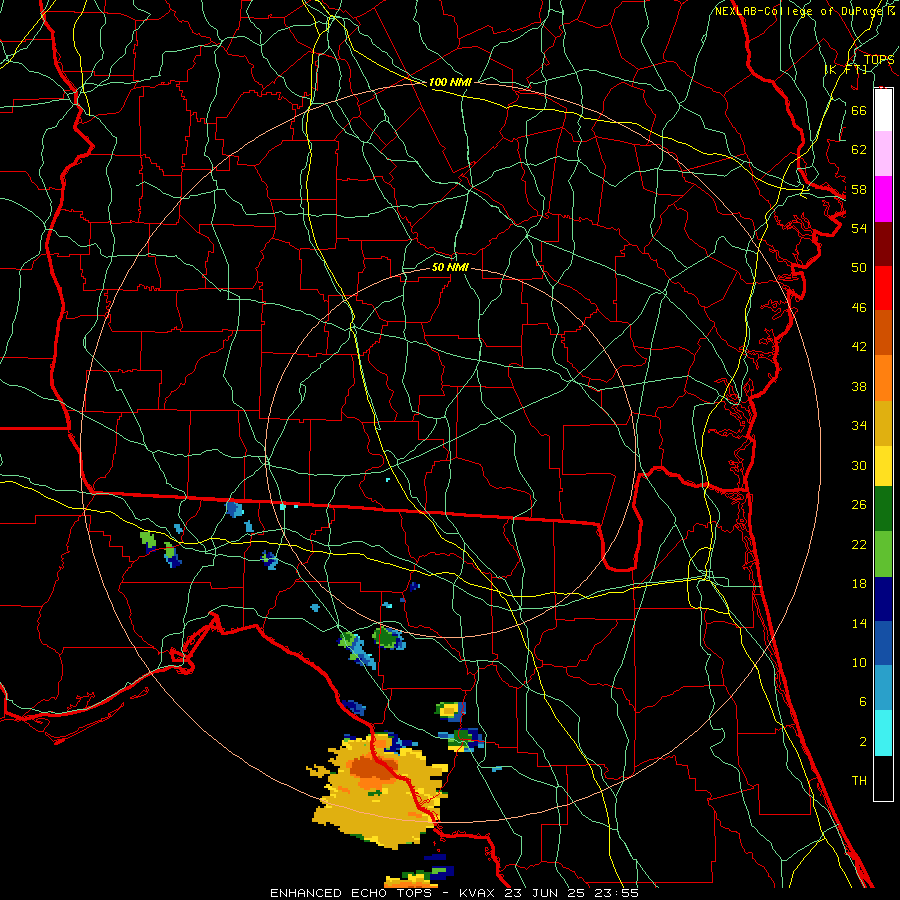Click the legend value '54'

[x=859, y=228]
